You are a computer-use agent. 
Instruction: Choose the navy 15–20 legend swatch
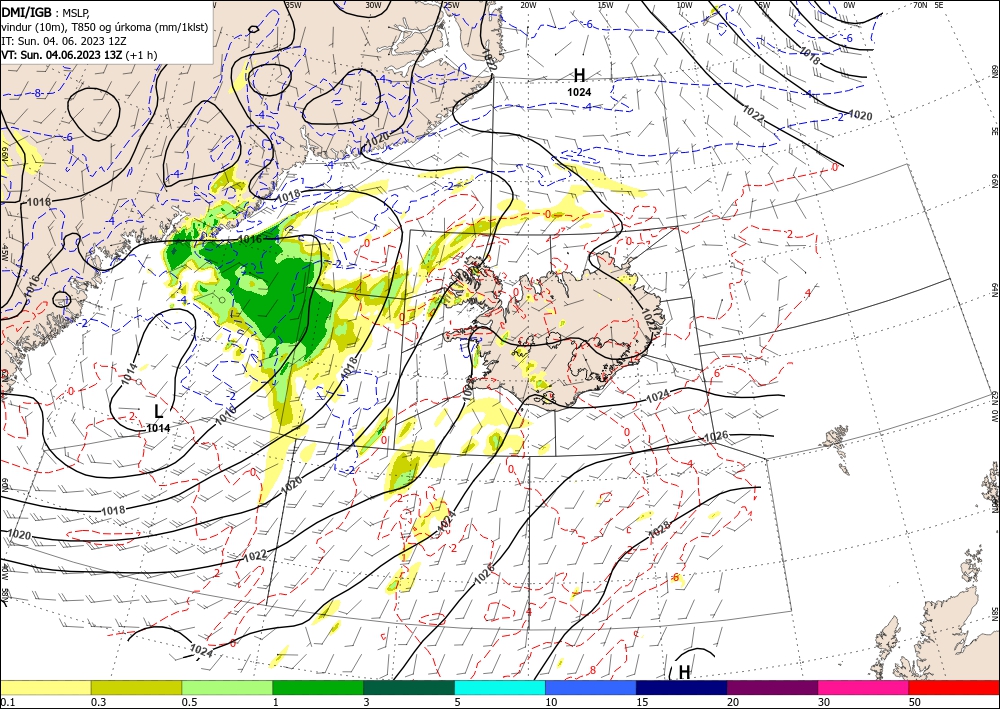point(682,687)
